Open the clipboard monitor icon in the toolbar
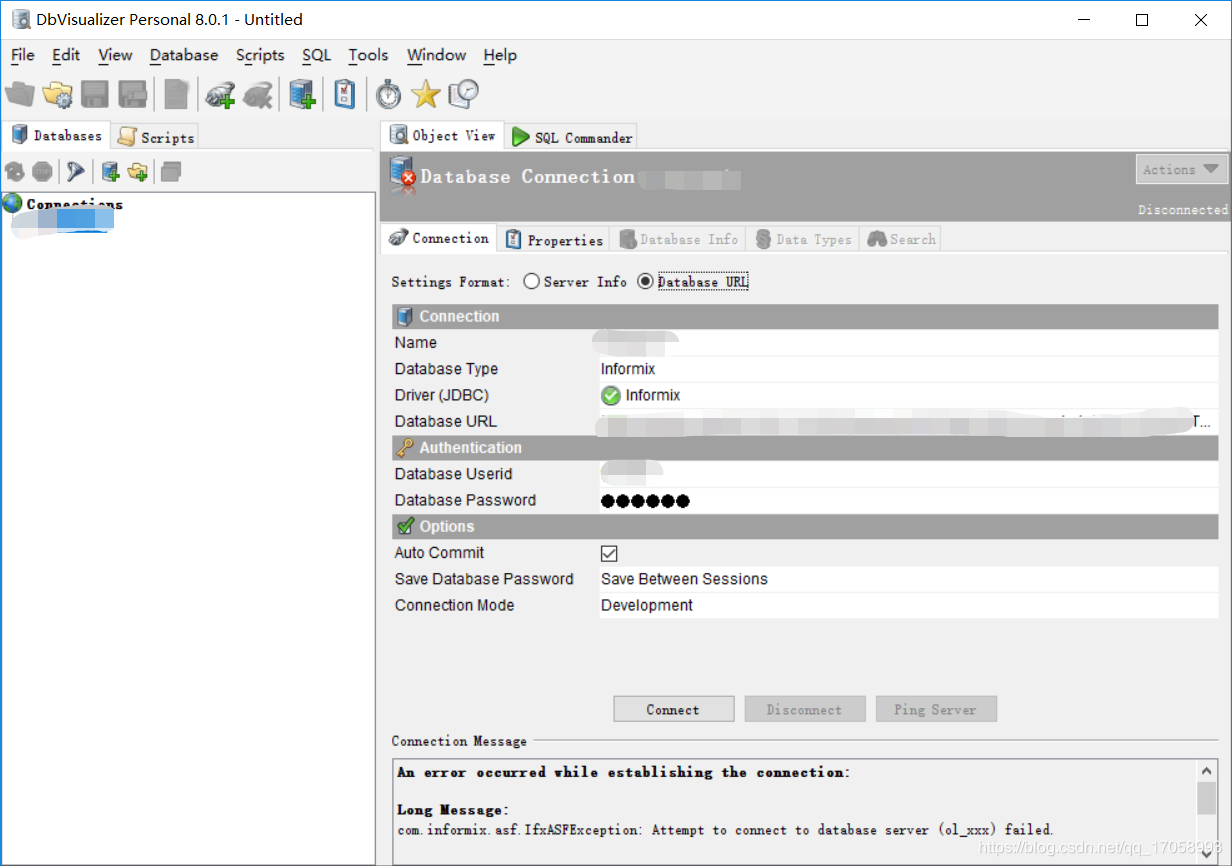1232x866 pixels. point(343,94)
